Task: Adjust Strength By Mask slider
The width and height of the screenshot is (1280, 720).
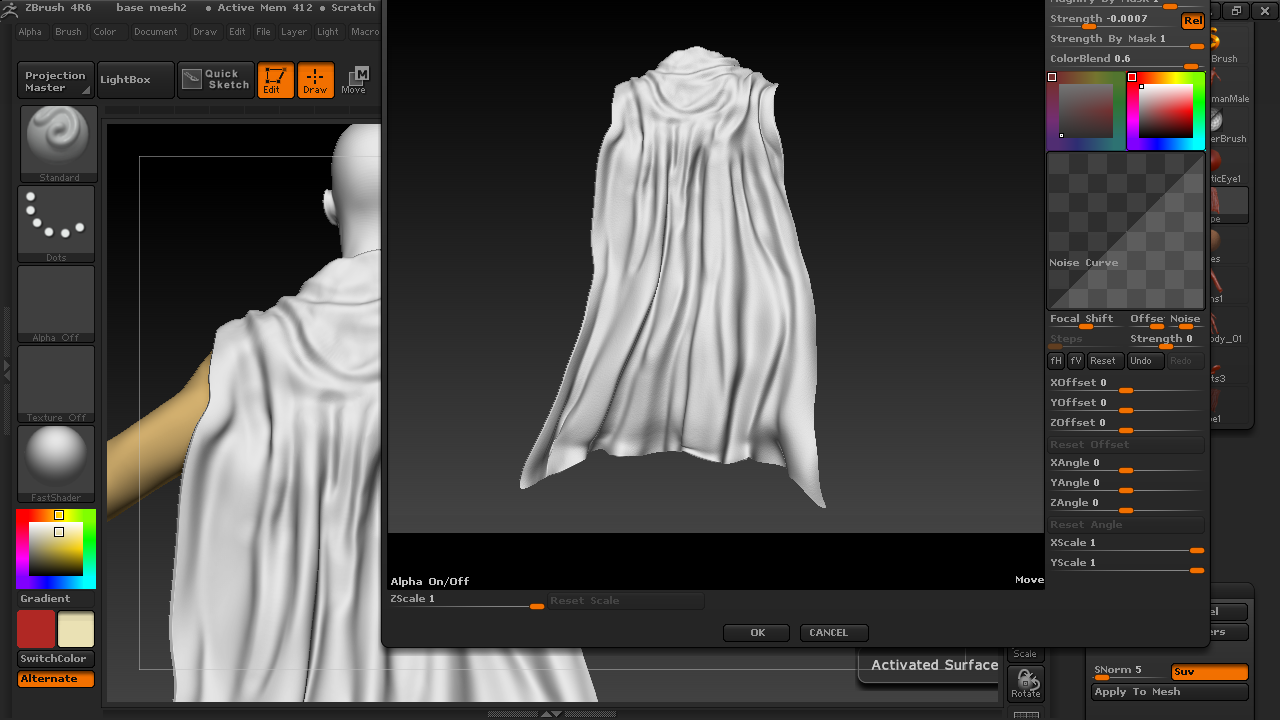Action: pyautogui.click(x=1126, y=41)
